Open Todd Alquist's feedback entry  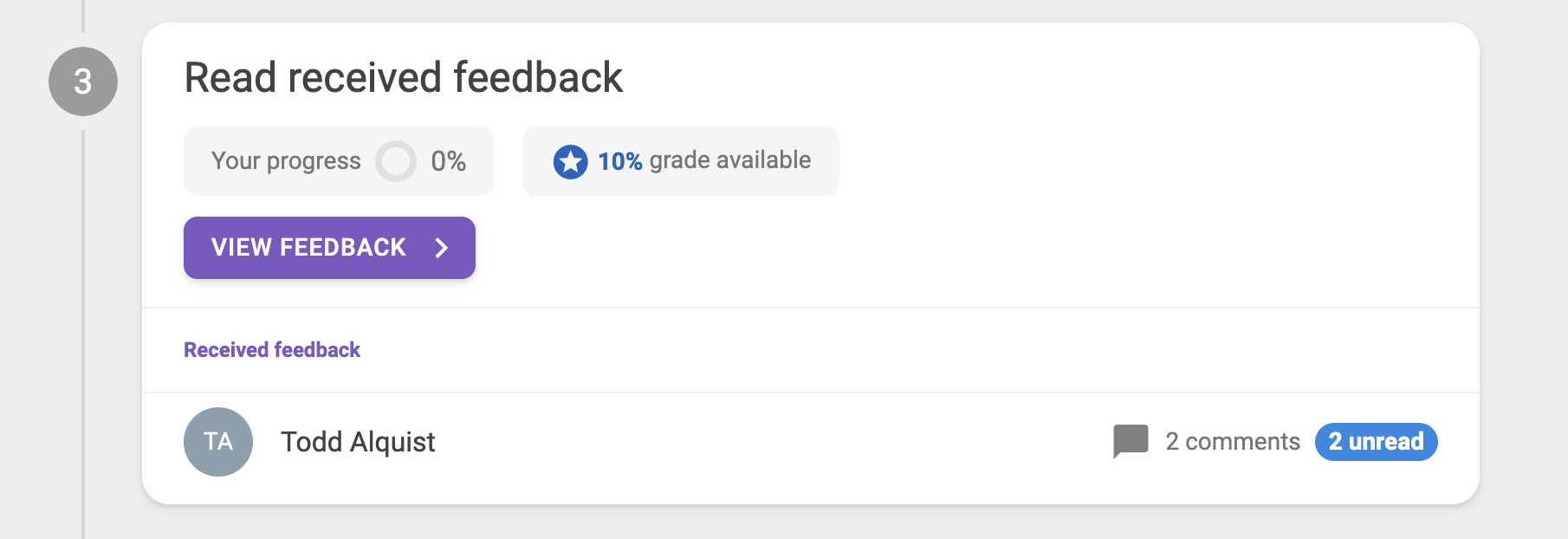click(811, 442)
